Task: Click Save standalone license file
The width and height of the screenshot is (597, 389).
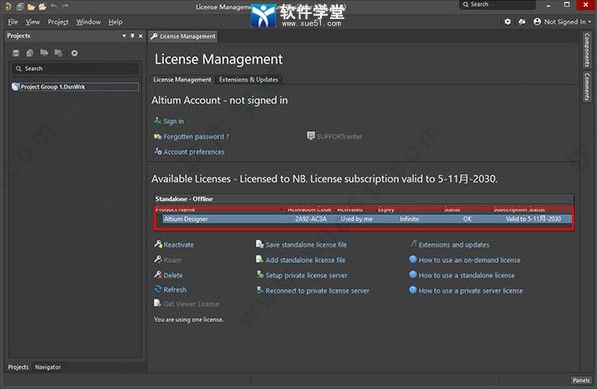Action: tap(302, 245)
